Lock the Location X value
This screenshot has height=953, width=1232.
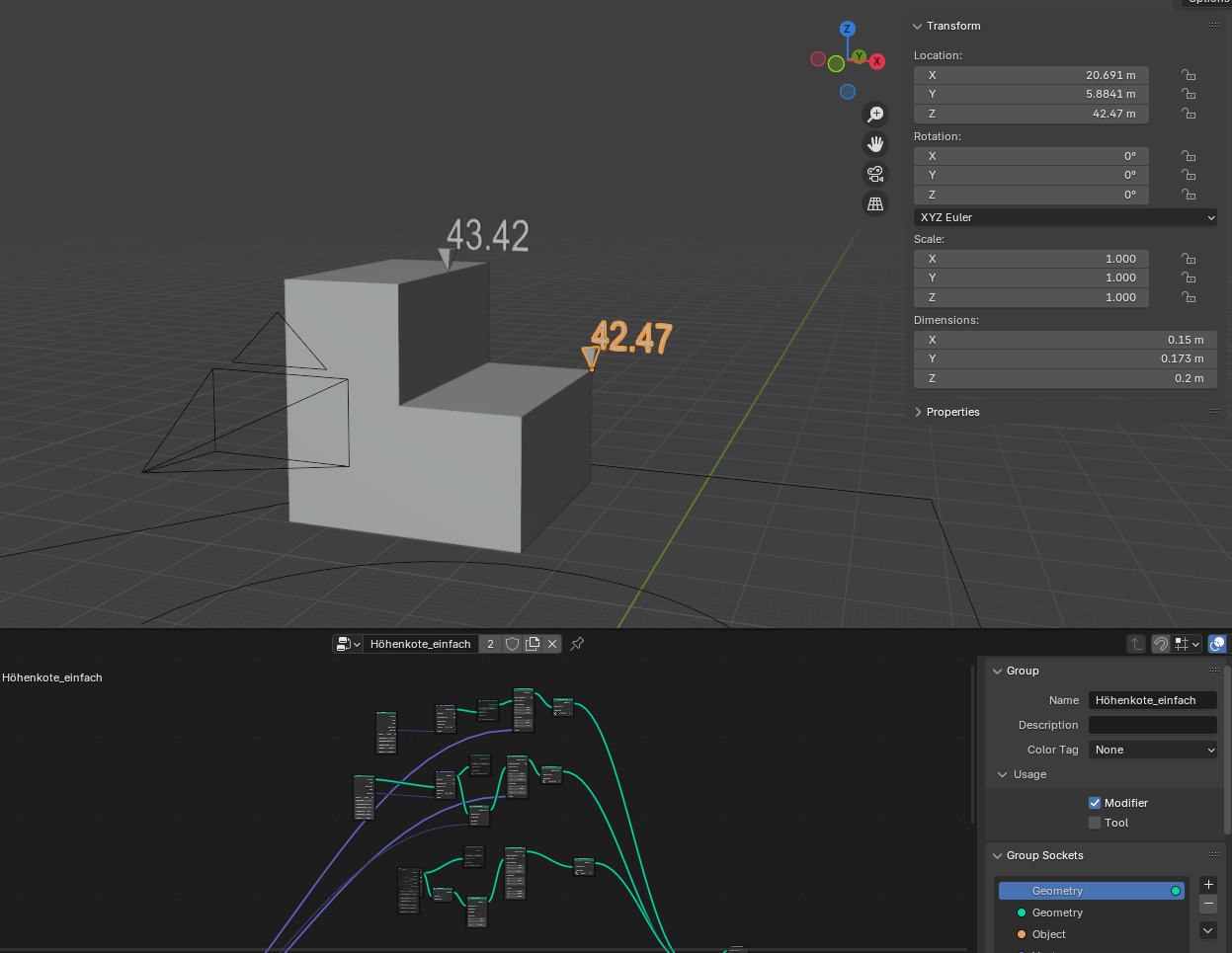pyautogui.click(x=1189, y=75)
